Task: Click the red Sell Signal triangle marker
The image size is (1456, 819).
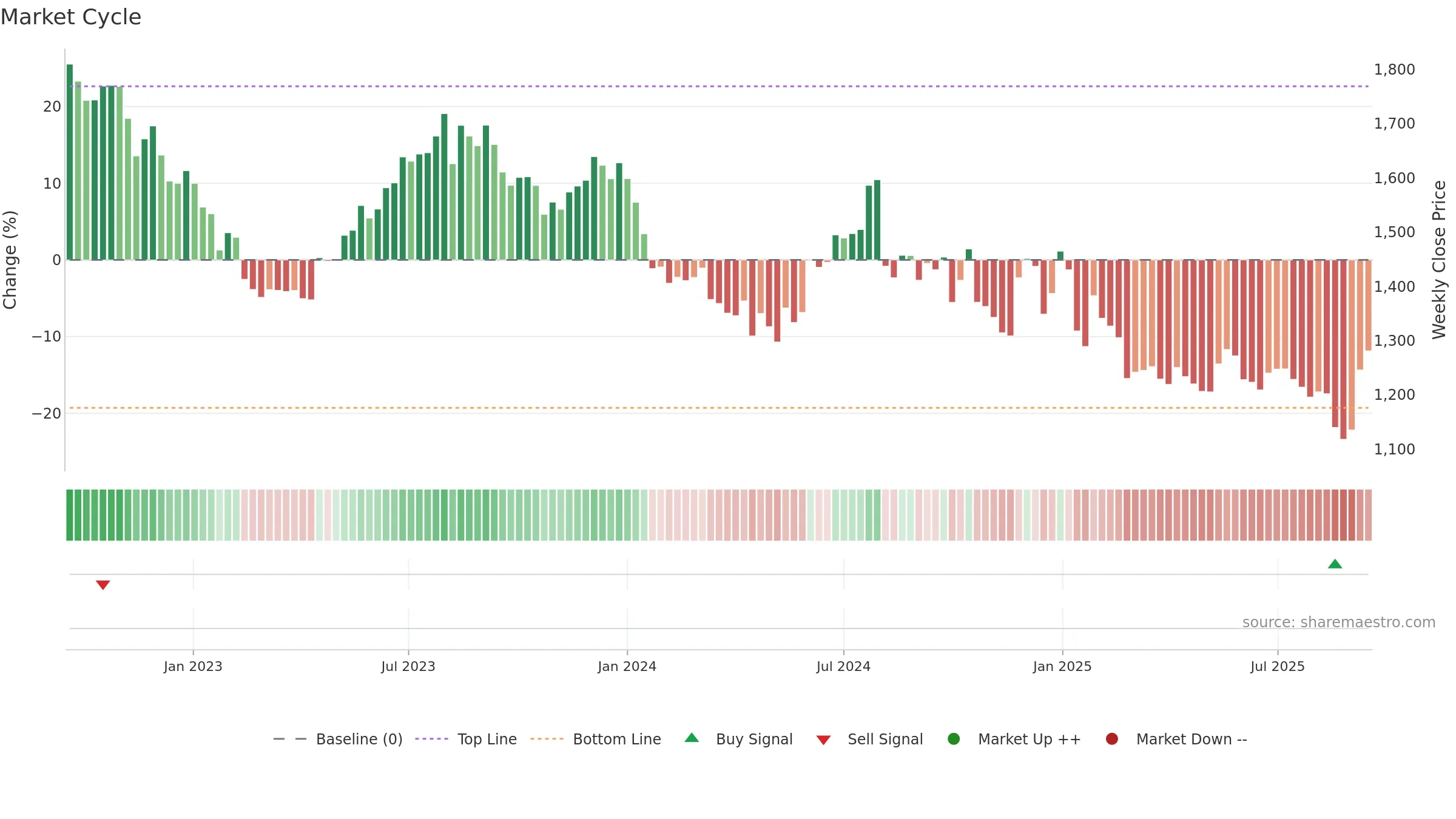Action: [103, 585]
